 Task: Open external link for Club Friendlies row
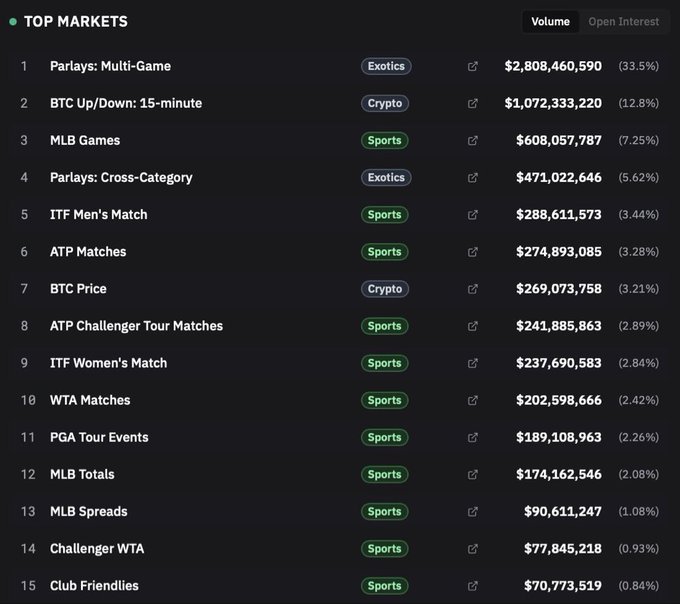(473, 586)
